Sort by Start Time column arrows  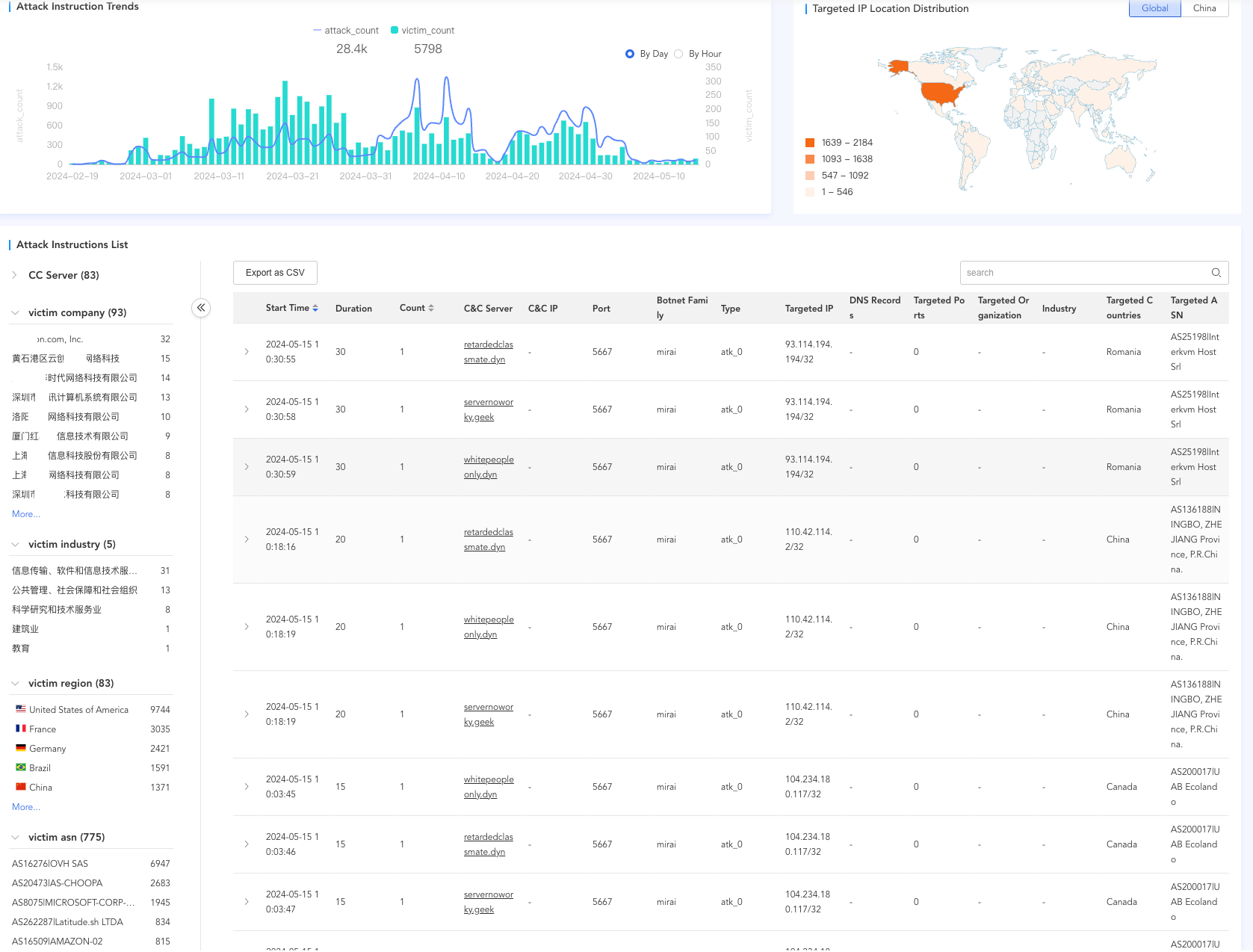click(315, 308)
